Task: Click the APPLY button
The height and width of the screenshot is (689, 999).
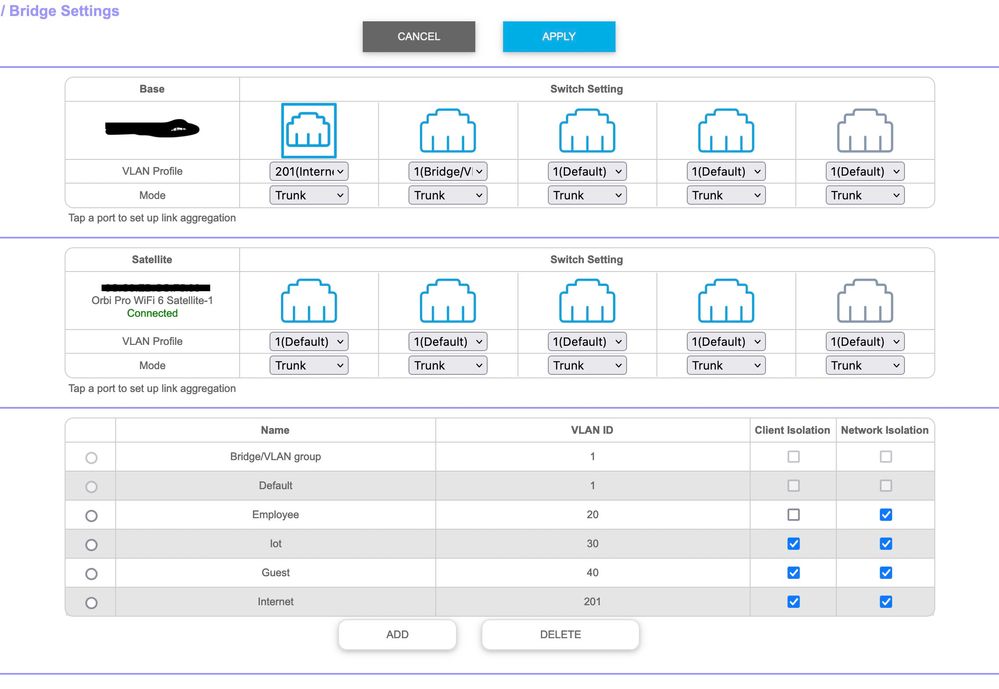Action: [x=558, y=36]
